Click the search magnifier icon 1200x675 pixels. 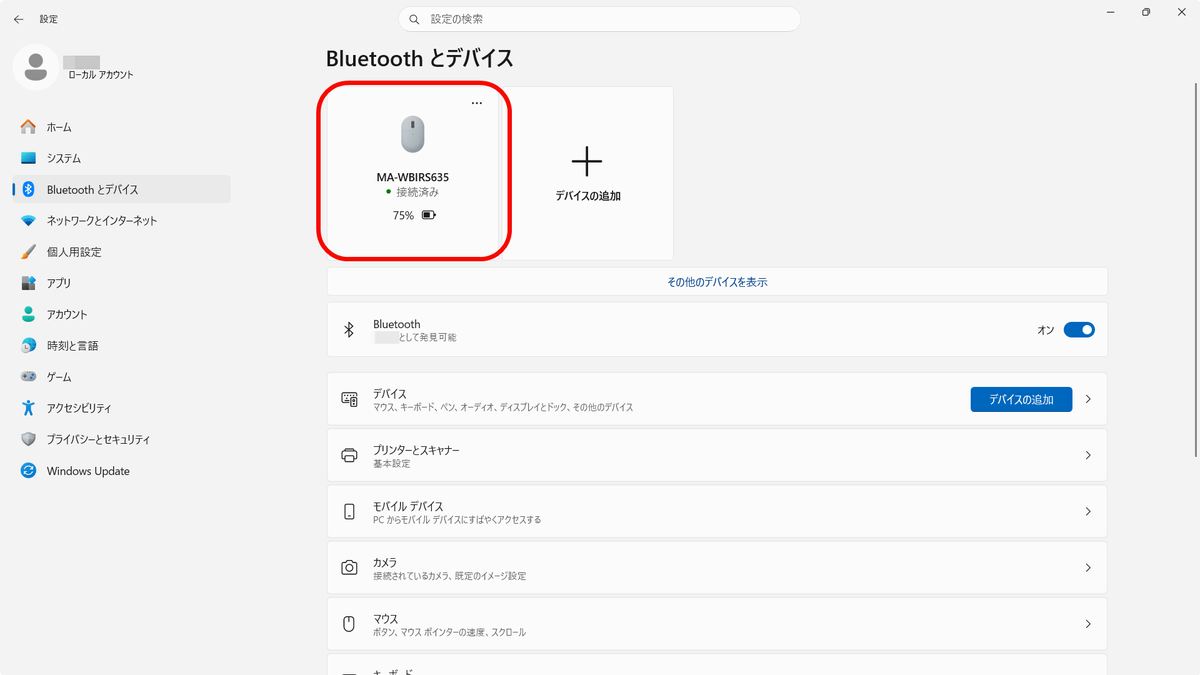point(415,19)
